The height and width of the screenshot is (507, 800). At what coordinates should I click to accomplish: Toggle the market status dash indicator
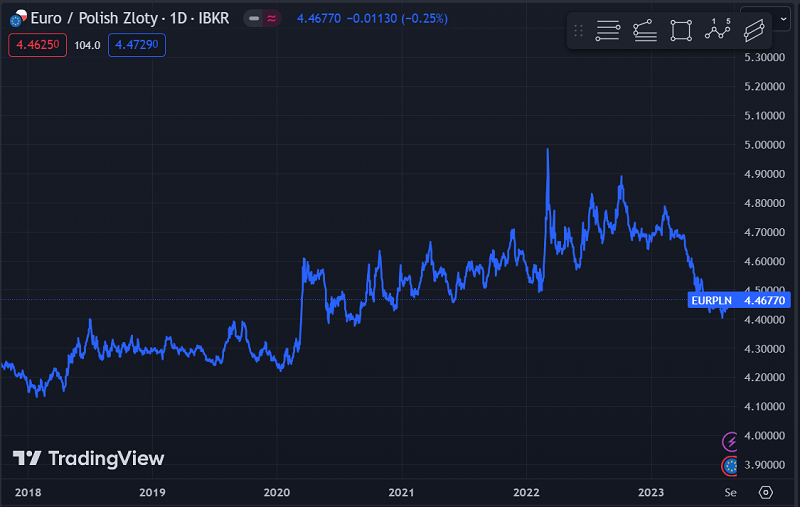point(256,19)
